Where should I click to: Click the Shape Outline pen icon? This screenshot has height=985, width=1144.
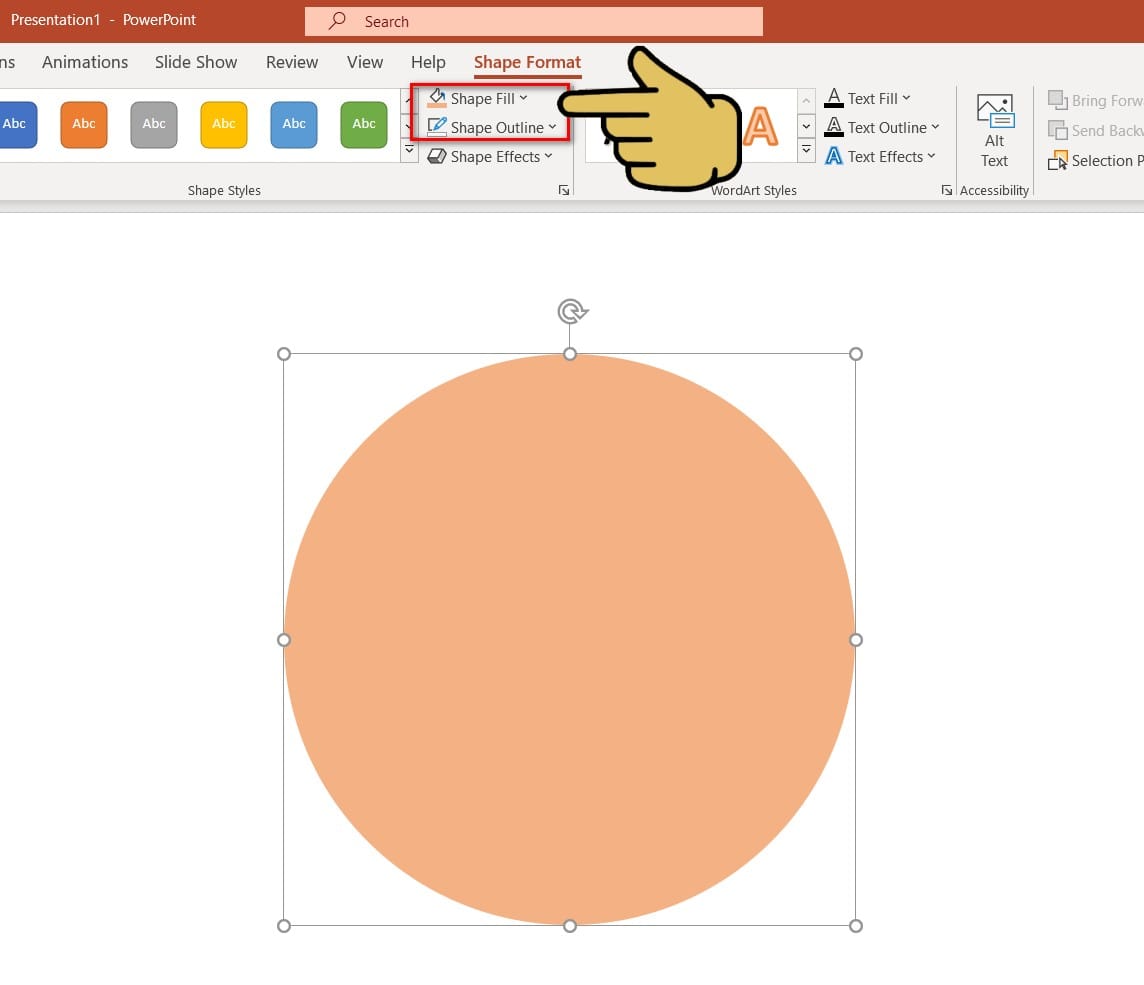click(x=437, y=127)
